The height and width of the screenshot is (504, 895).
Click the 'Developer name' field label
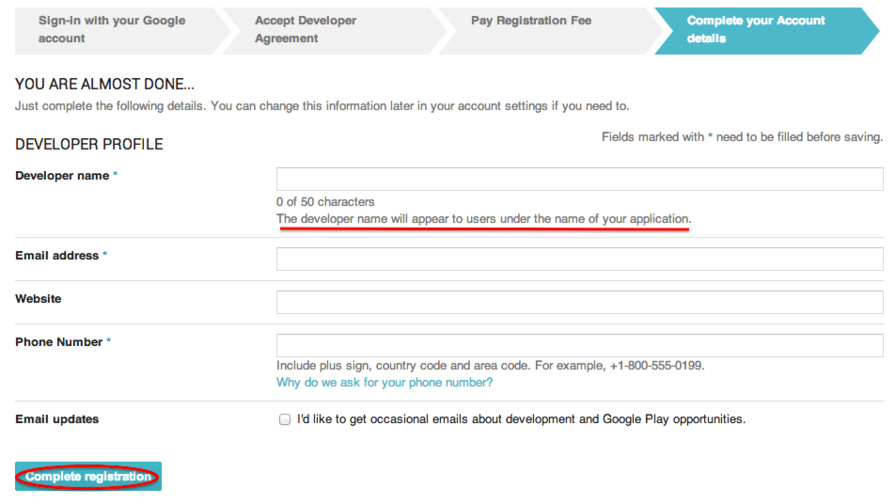[x=62, y=176]
